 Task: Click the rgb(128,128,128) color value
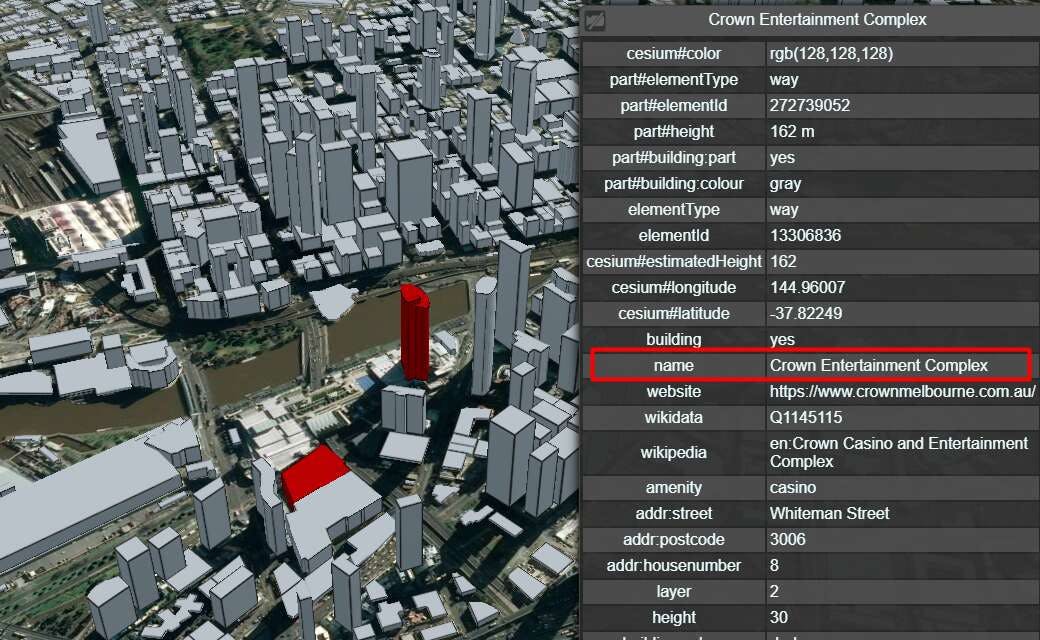pos(831,54)
